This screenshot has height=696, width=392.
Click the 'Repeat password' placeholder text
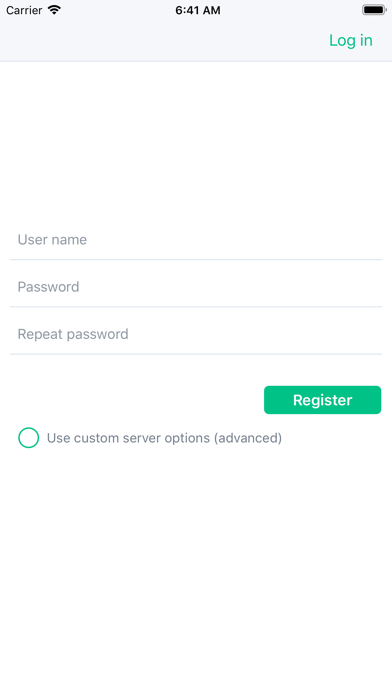click(x=73, y=334)
